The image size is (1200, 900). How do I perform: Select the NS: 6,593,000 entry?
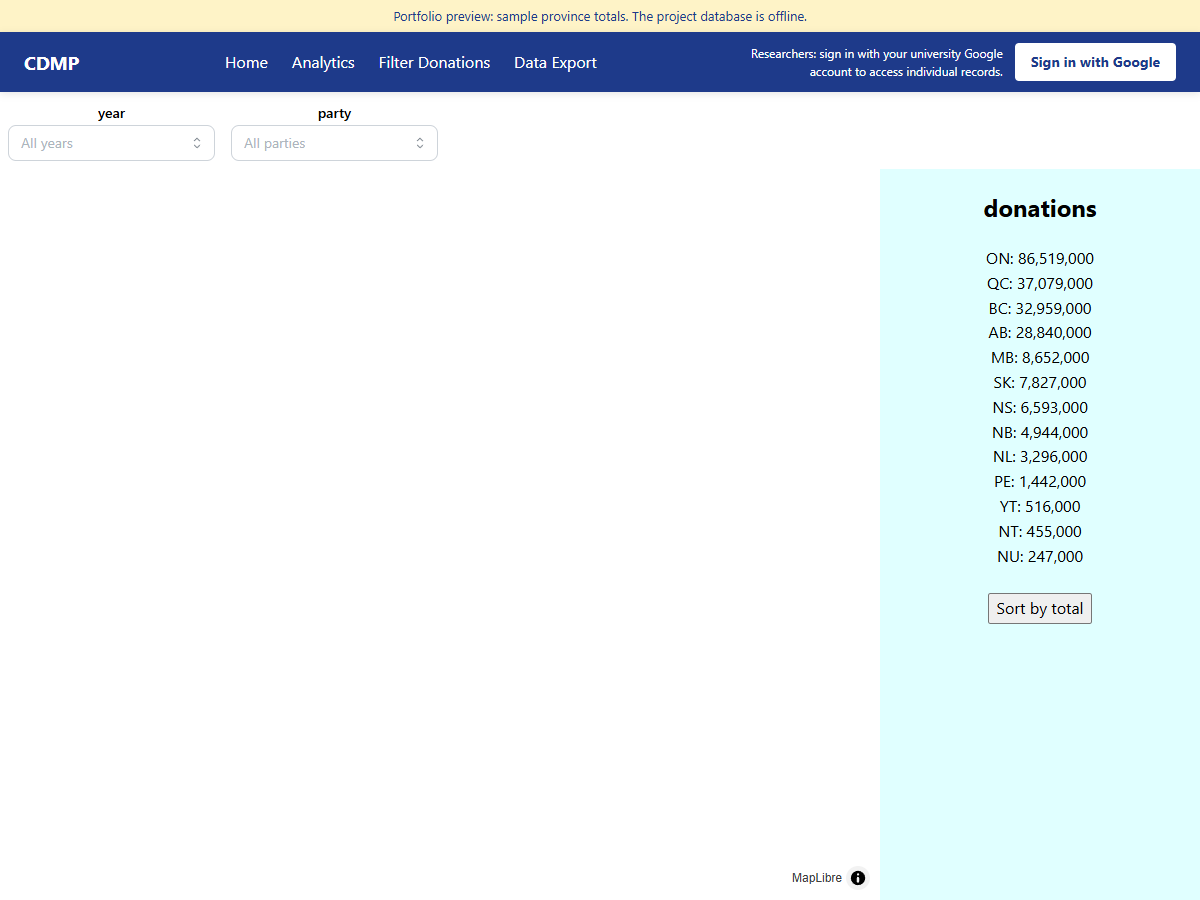tap(1040, 407)
